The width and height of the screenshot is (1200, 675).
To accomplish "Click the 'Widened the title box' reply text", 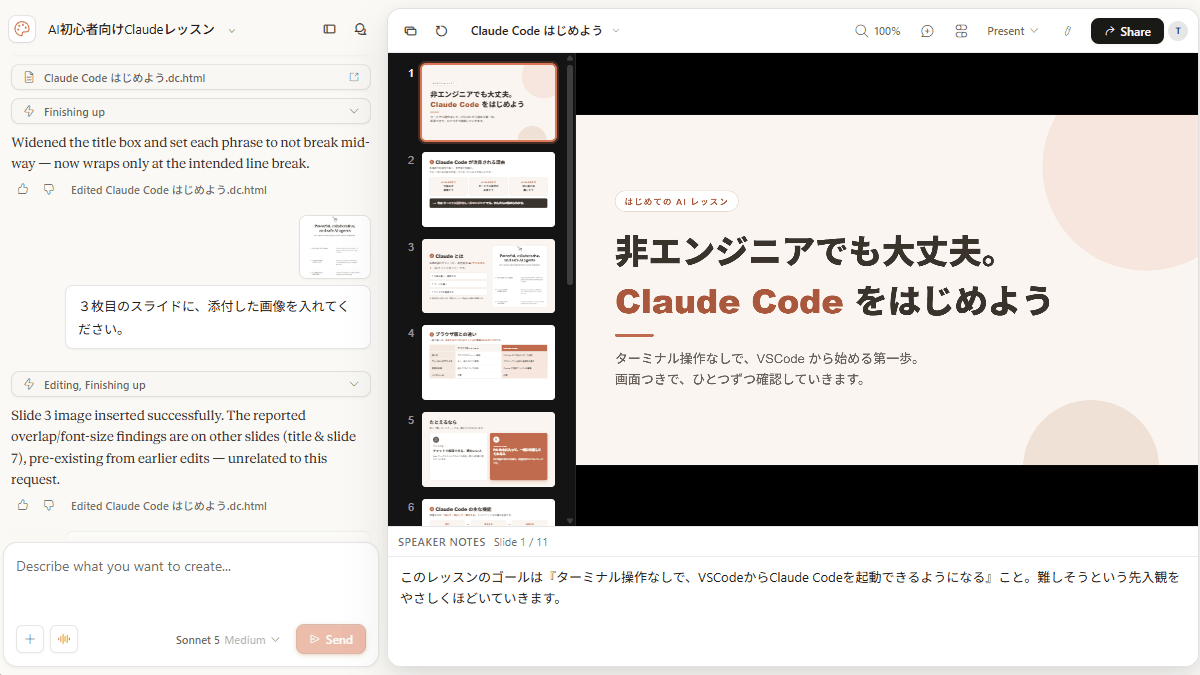I will [x=191, y=153].
